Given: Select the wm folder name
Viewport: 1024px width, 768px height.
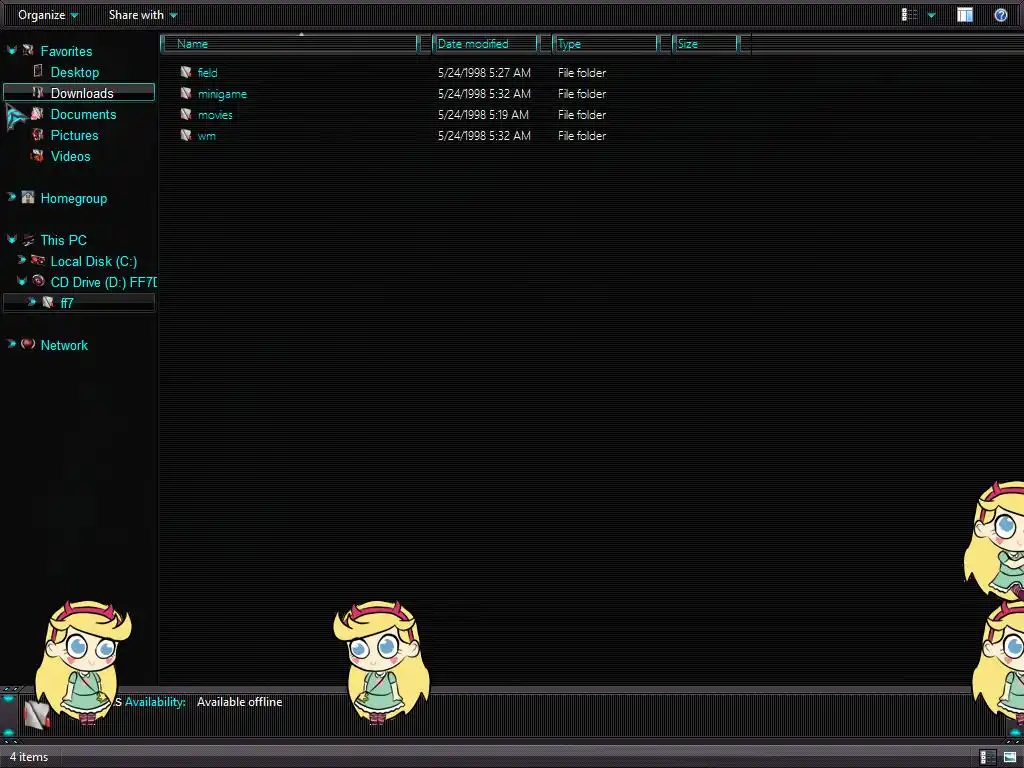Looking at the screenshot, I should pyautogui.click(x=206, y=135).
